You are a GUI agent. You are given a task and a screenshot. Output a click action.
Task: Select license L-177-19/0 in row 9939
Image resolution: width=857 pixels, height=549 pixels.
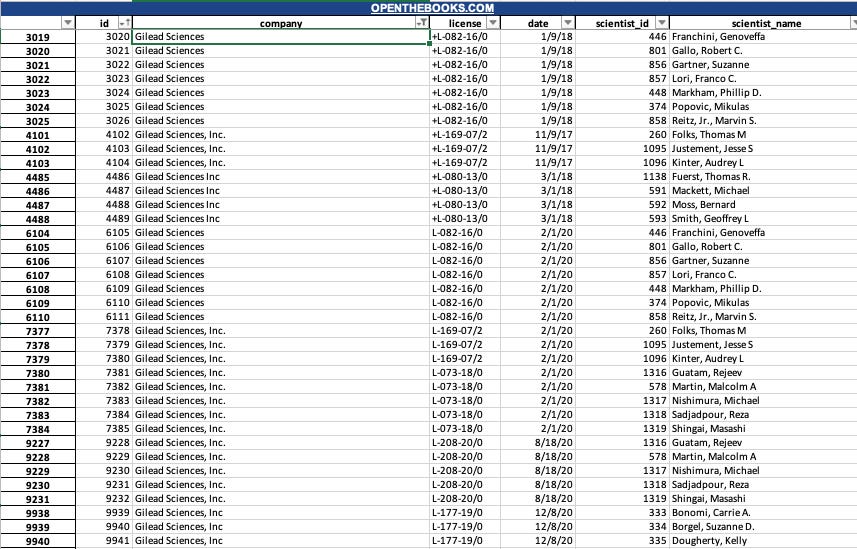coord(465,527)
